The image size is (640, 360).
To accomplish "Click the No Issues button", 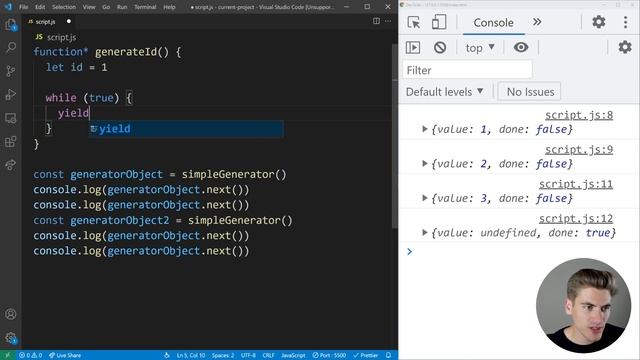I will click(530, 92).
